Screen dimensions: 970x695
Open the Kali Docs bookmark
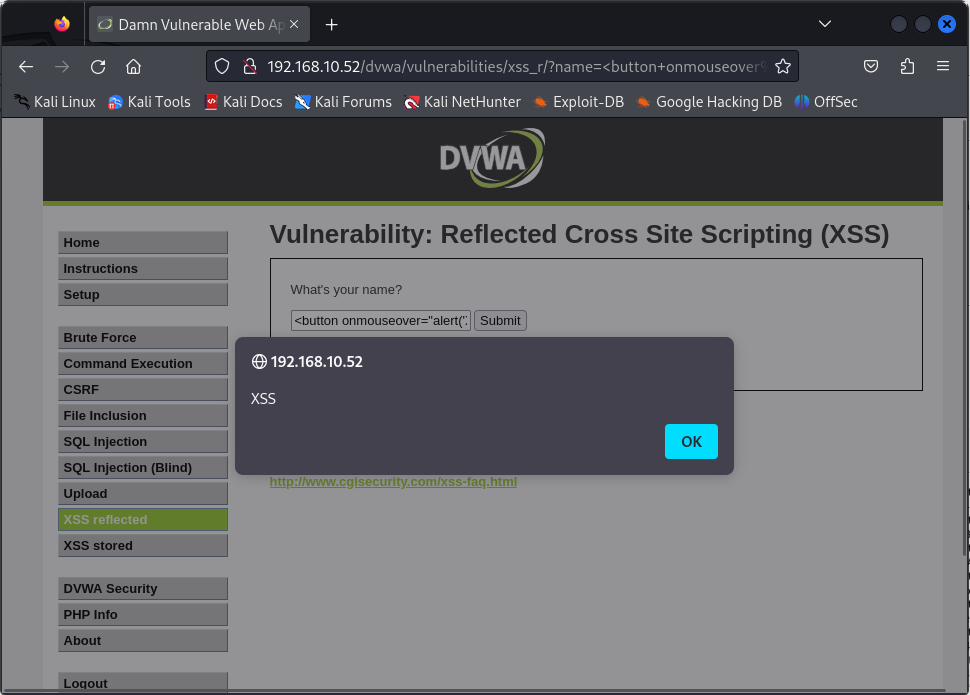(x=243, y=101)
